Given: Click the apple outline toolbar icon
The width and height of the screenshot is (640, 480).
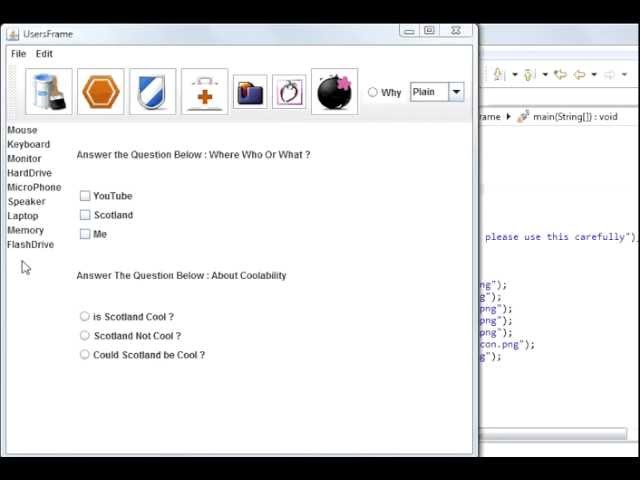Looking at the screenshot, I should (289, 92).
